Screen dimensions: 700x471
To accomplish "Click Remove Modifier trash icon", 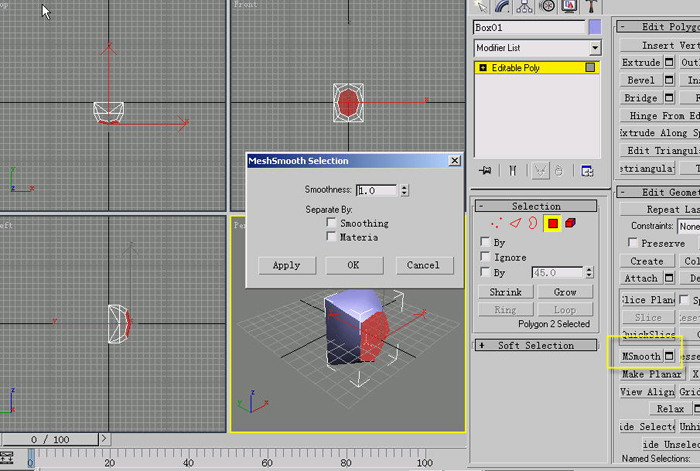I will [559, 171].
